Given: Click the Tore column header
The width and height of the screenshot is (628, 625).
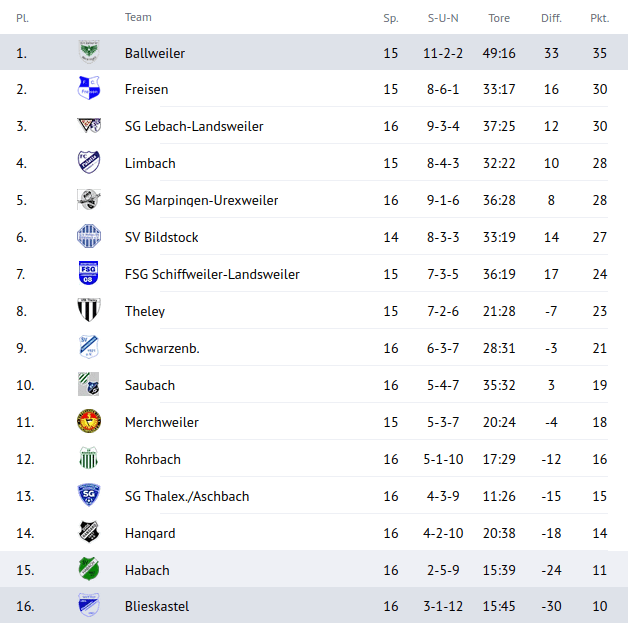Looking at the screenshot, I should [499, 18].
